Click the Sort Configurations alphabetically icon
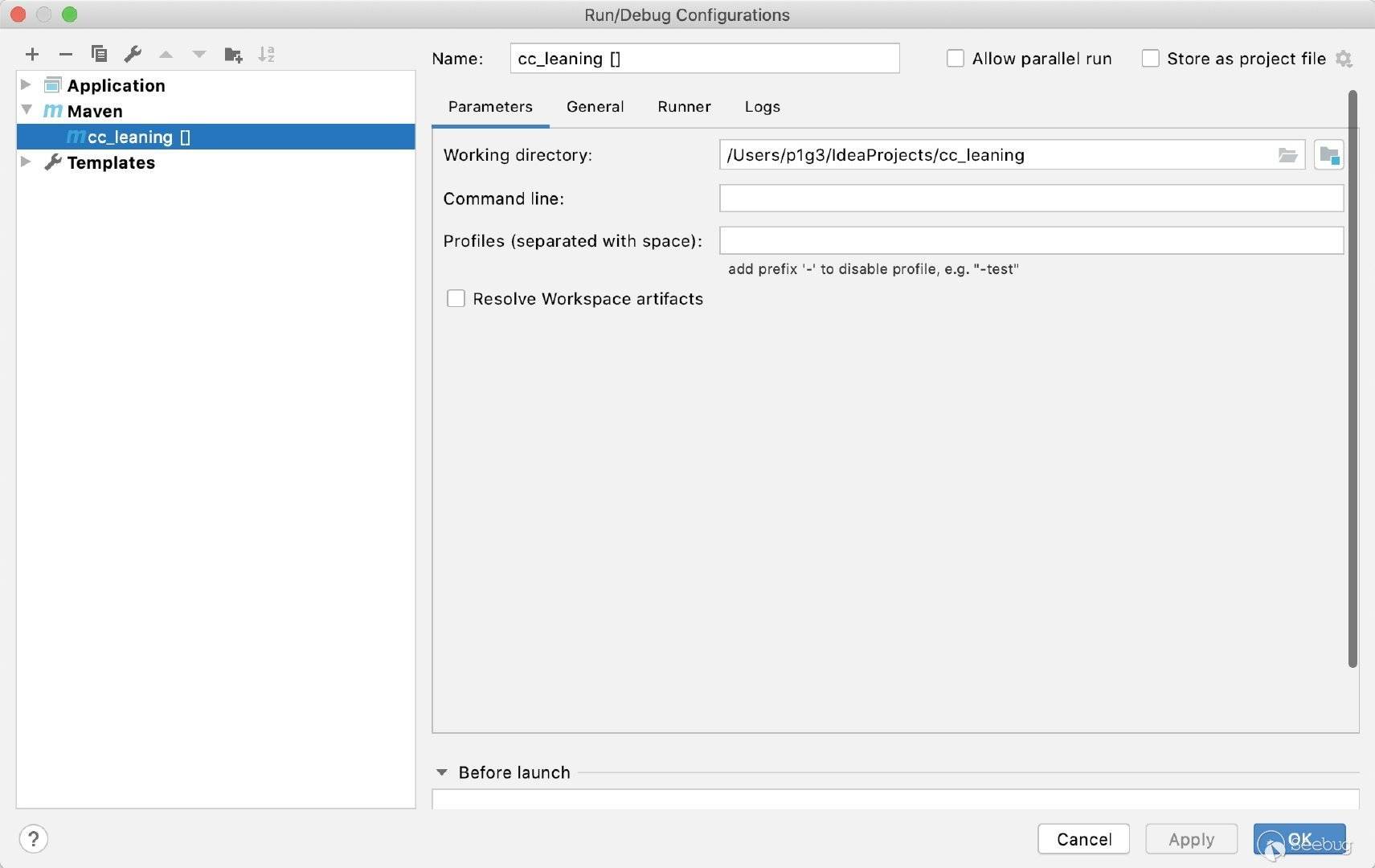Viewport: 1375px width, 868px height. tap(266, 55)
